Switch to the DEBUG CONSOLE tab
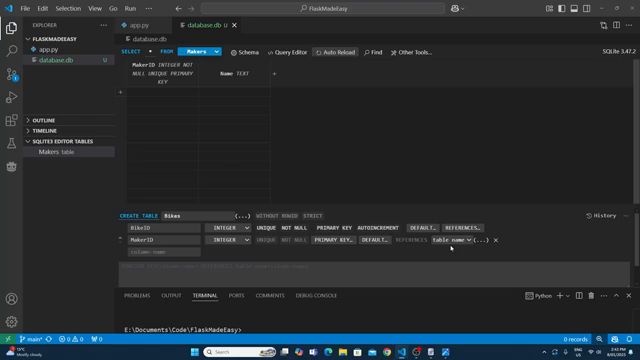640x360 pixels. point(316,296)
